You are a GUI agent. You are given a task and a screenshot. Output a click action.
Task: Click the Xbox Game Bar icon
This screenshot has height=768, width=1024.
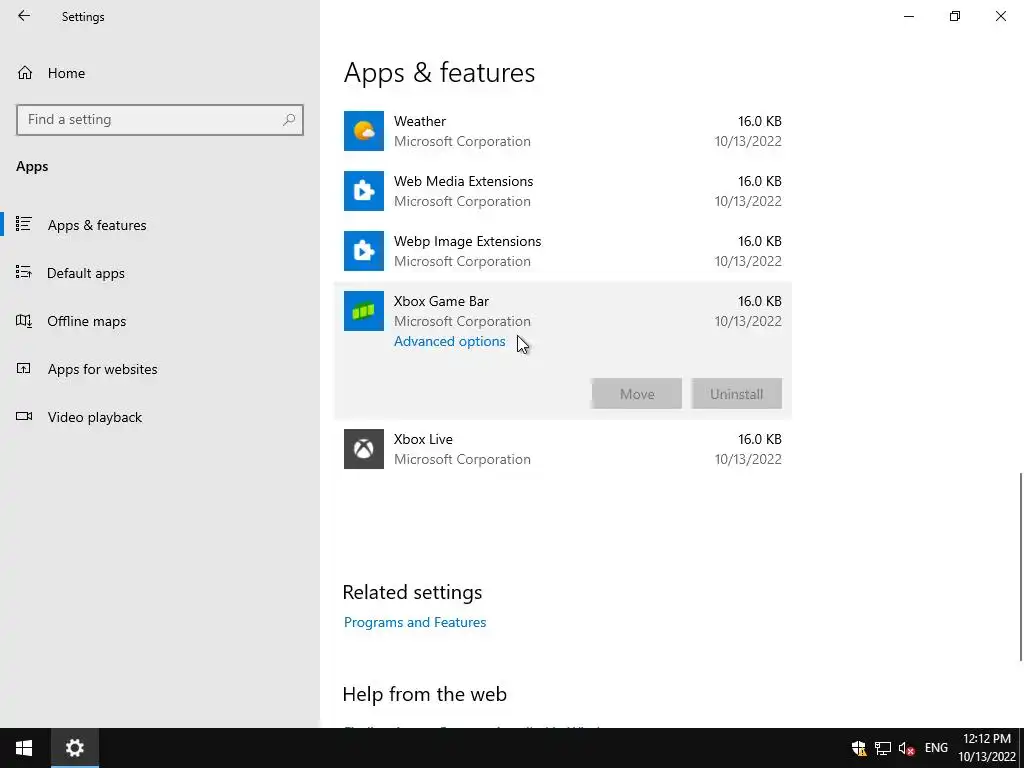[x=364, y=311]
